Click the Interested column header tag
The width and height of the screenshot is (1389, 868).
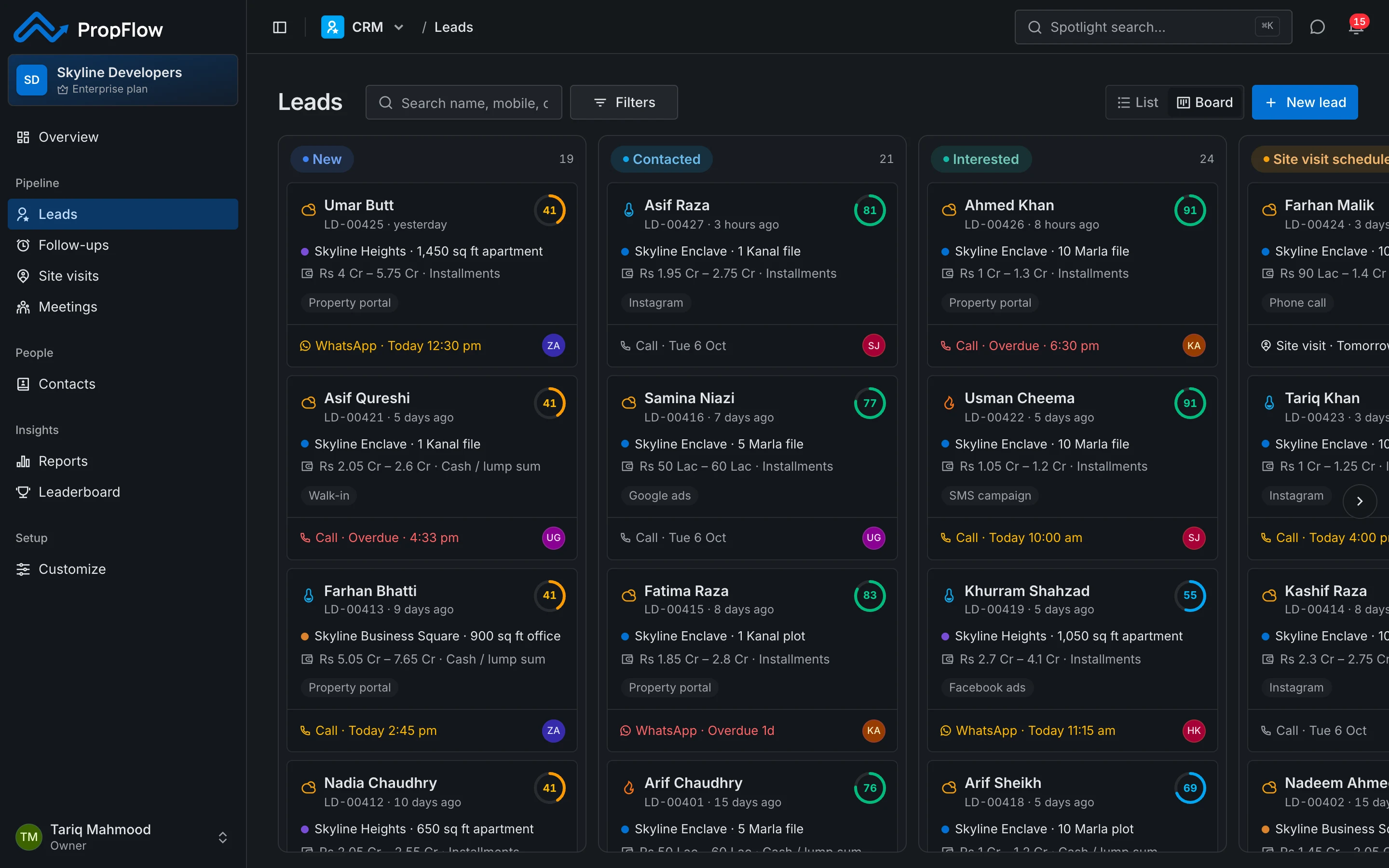pyautogui.click(x=981, y=159)
